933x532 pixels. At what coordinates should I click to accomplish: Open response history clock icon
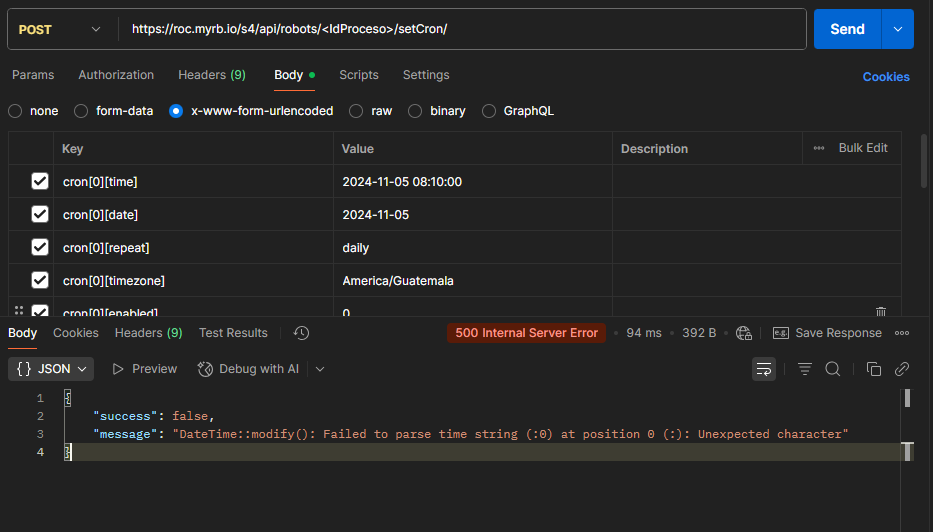click(x=301, y=333)
